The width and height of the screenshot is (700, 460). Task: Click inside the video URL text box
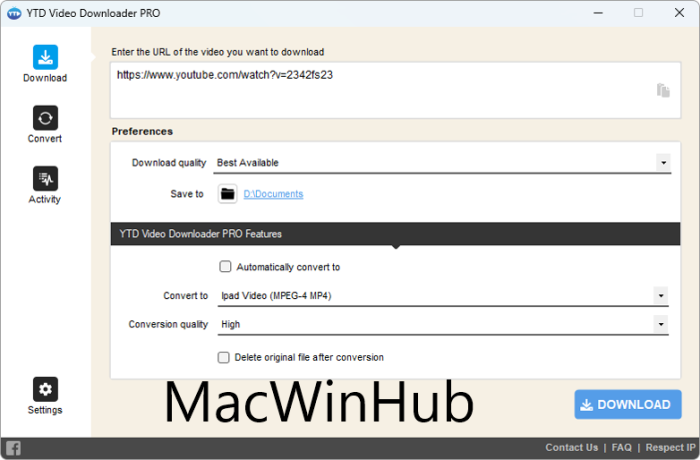(395, 90)
